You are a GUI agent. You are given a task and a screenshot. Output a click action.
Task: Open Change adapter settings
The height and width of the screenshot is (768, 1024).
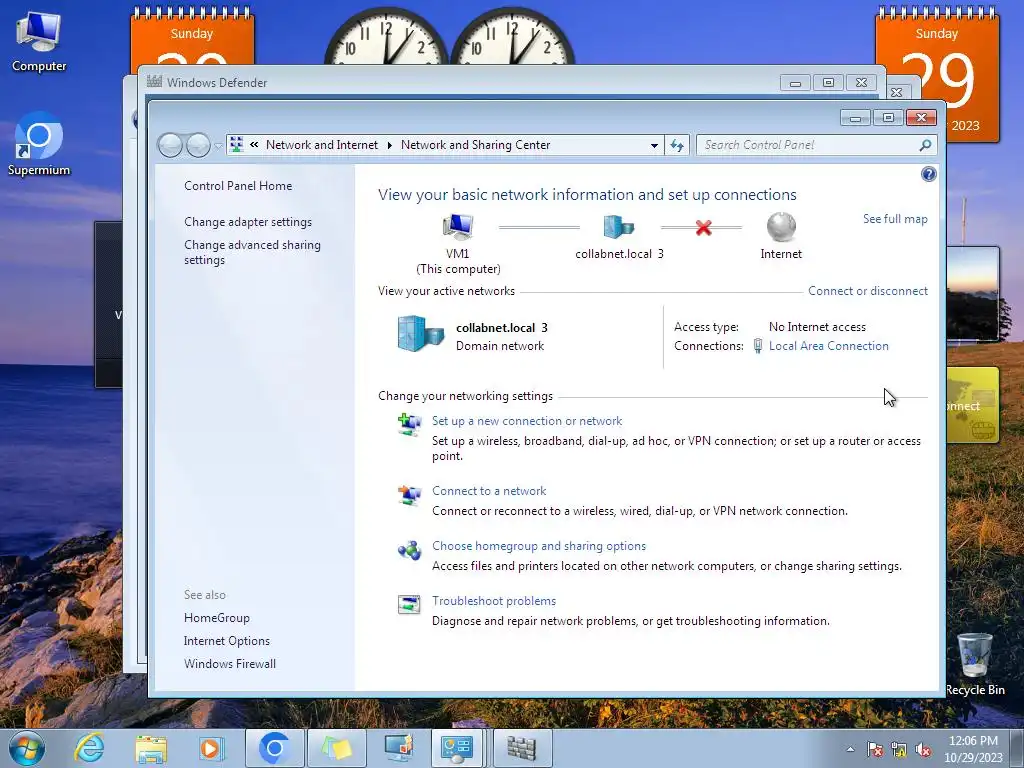(x=248, y=222)
